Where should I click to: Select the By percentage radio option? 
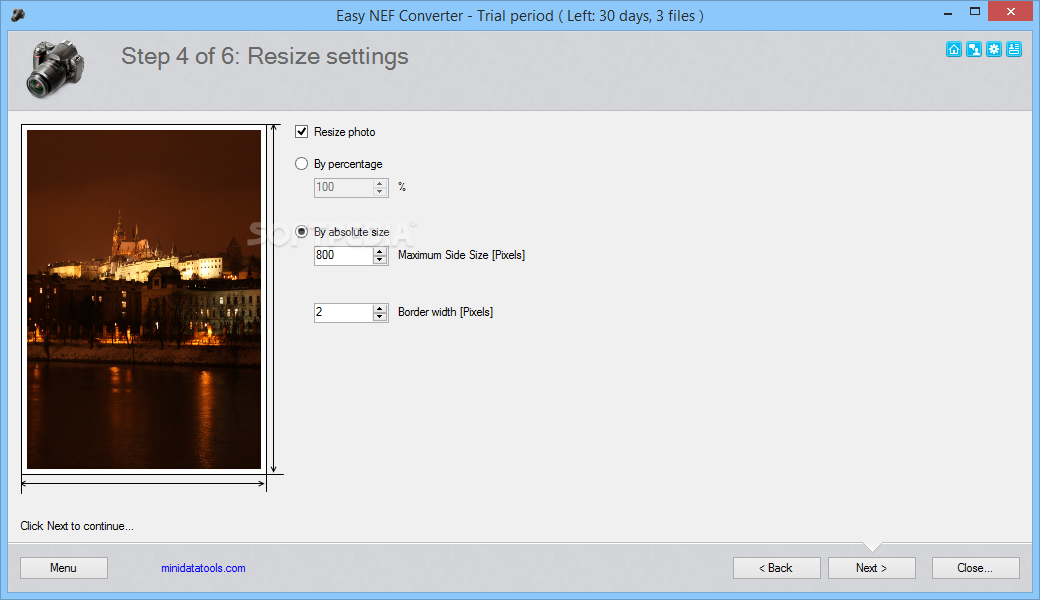coord(302,163)
